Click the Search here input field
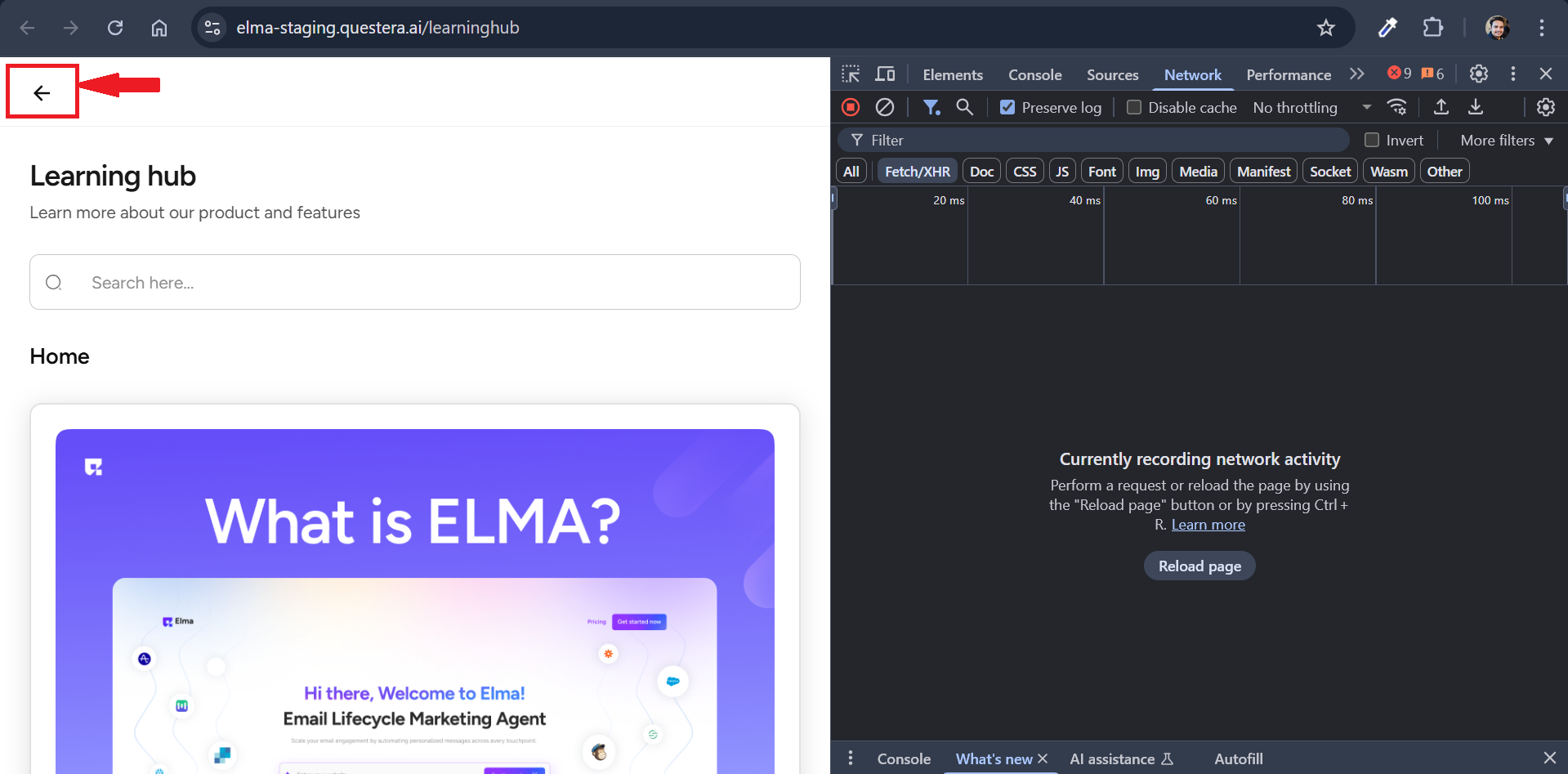This screenshot has width=1568, height=774. [415, 282]
